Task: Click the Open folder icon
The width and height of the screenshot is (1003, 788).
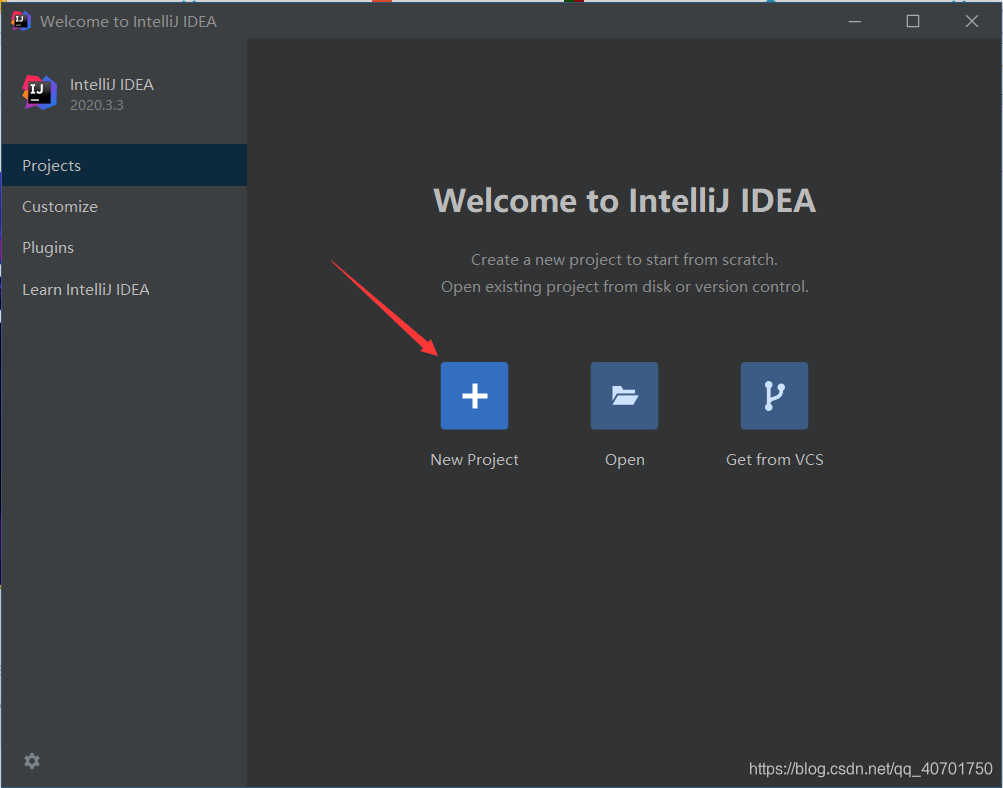Action: click(624, 395)
